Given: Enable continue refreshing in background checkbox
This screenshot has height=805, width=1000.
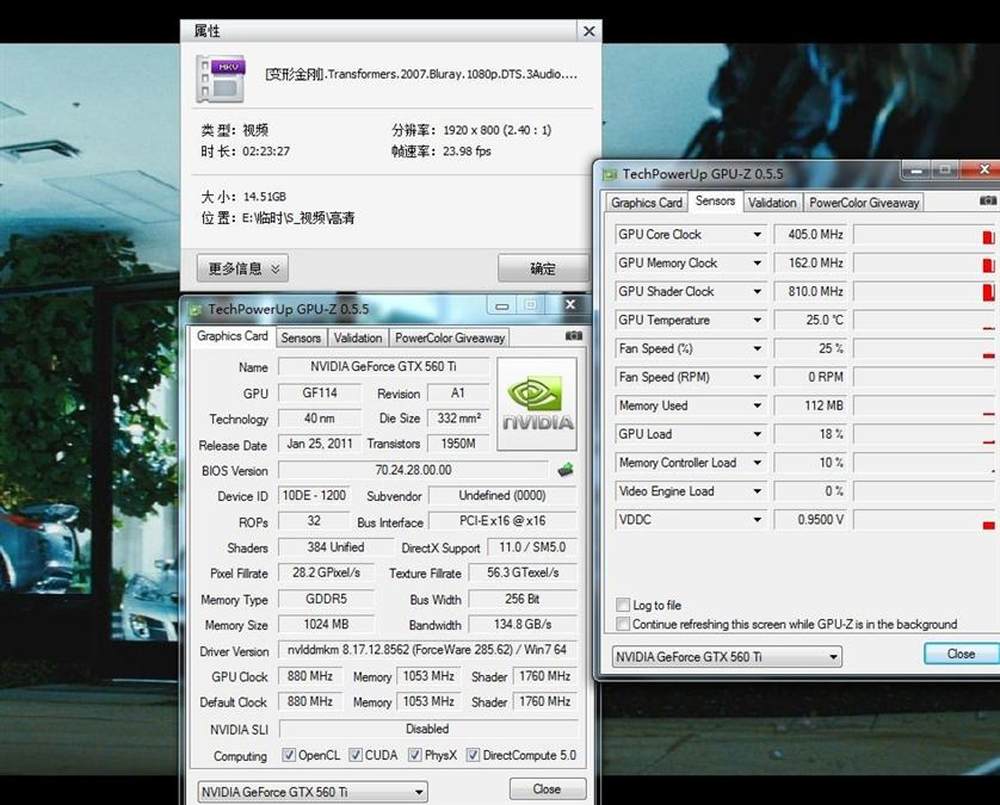Looking at the screenshot, I should (622, 623).
